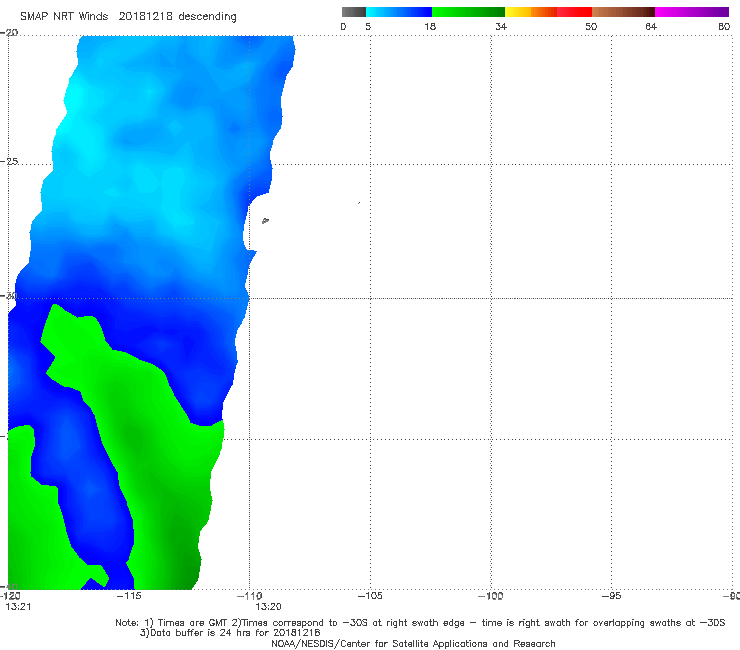The width and height of the screenshot is (740, 650).
Task: Click the longitude label "-115"
Action: click(129, 596)
